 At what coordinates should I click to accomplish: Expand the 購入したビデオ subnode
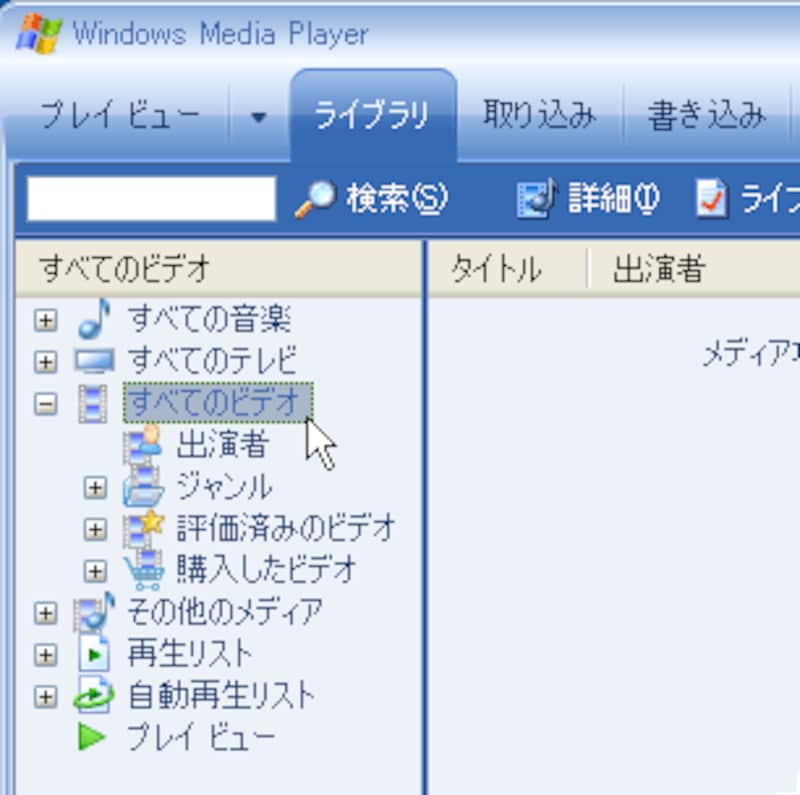click(95, 571)
